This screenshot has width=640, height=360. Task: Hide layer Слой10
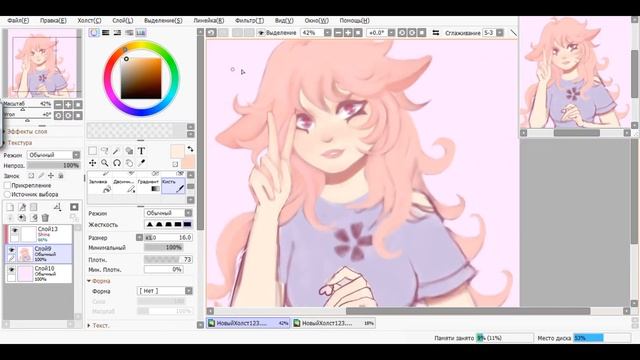(11, 270)
